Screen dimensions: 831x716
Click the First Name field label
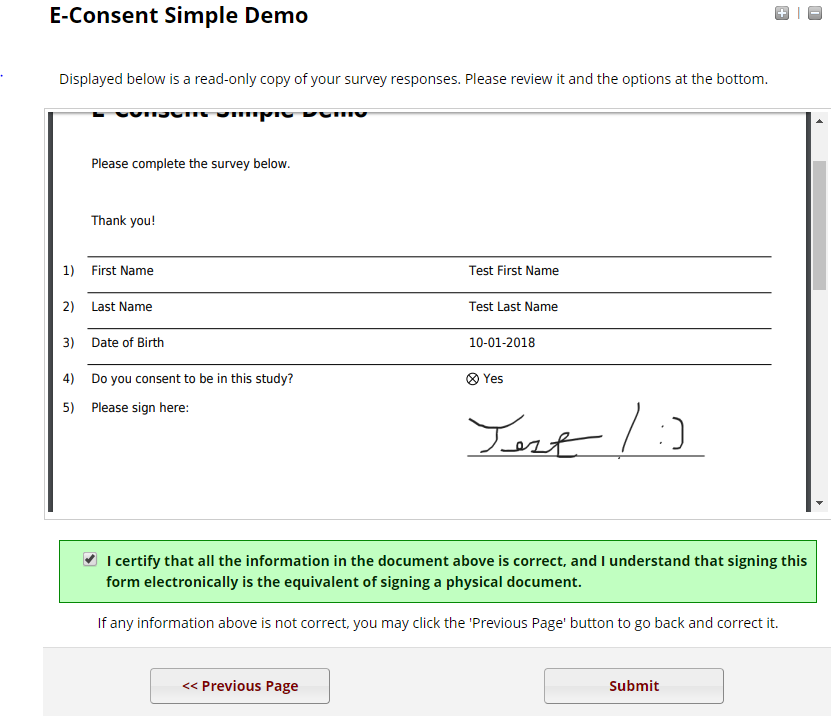122,271
